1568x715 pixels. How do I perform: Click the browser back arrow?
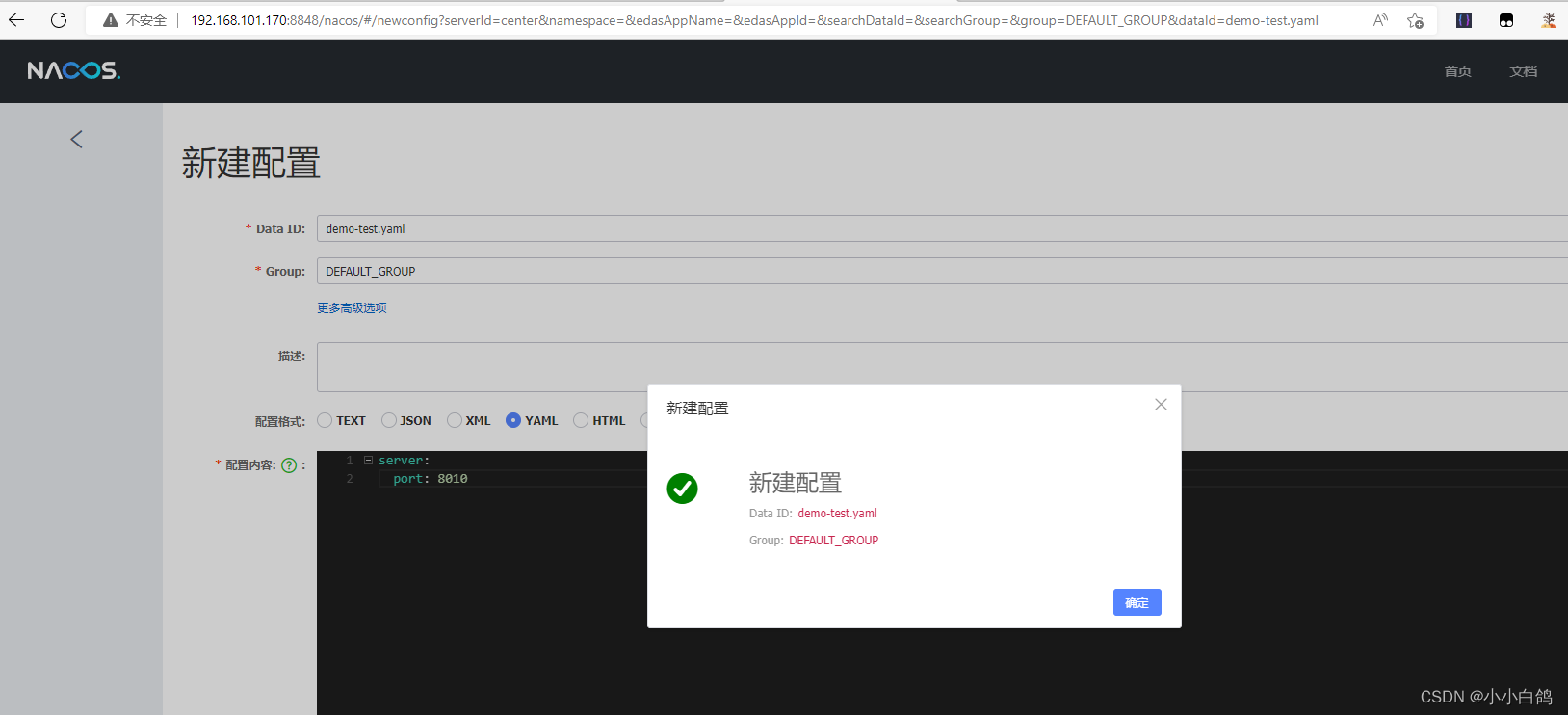[x=16, y=19]
